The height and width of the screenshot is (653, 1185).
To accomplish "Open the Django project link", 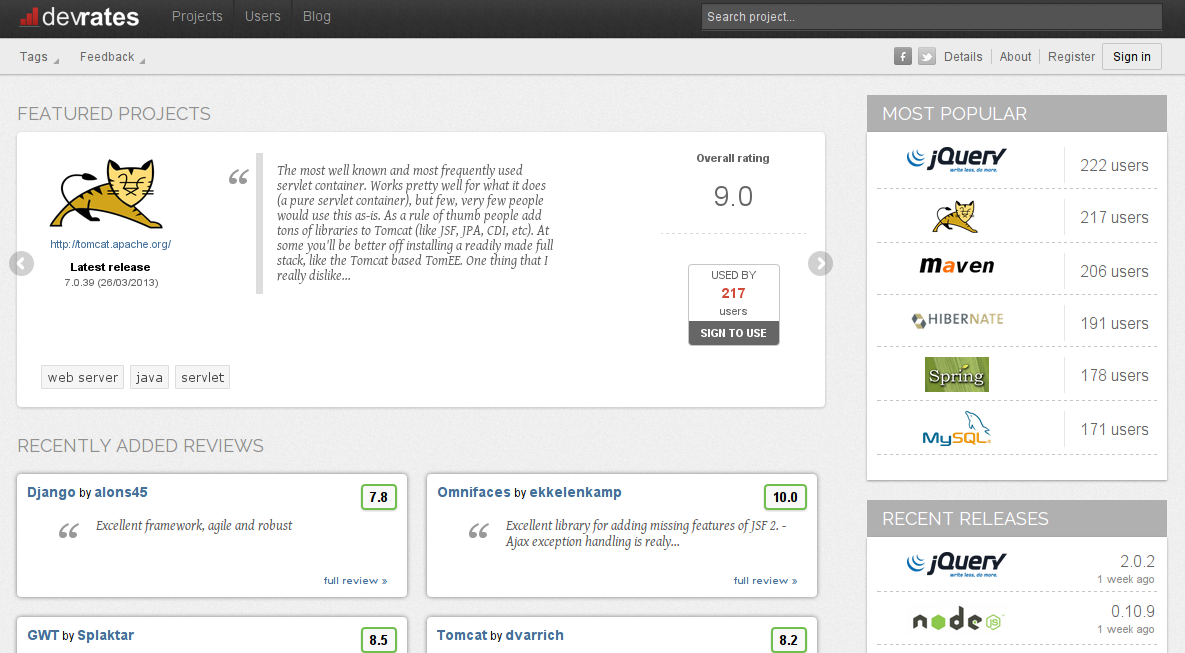I will coord(51,493).
